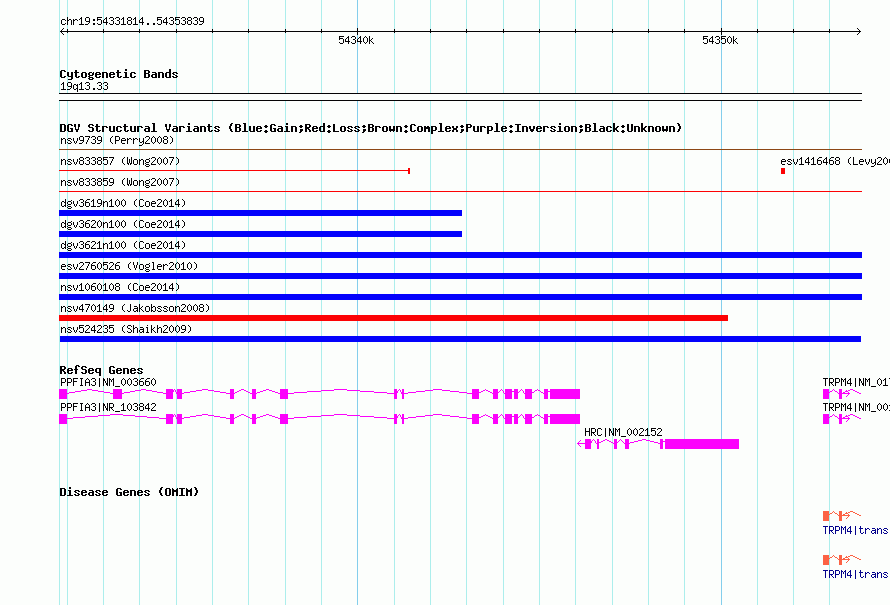Open the nsv1060108 (Coe2014) variant label
890x605 pixels.
[120, 287]
